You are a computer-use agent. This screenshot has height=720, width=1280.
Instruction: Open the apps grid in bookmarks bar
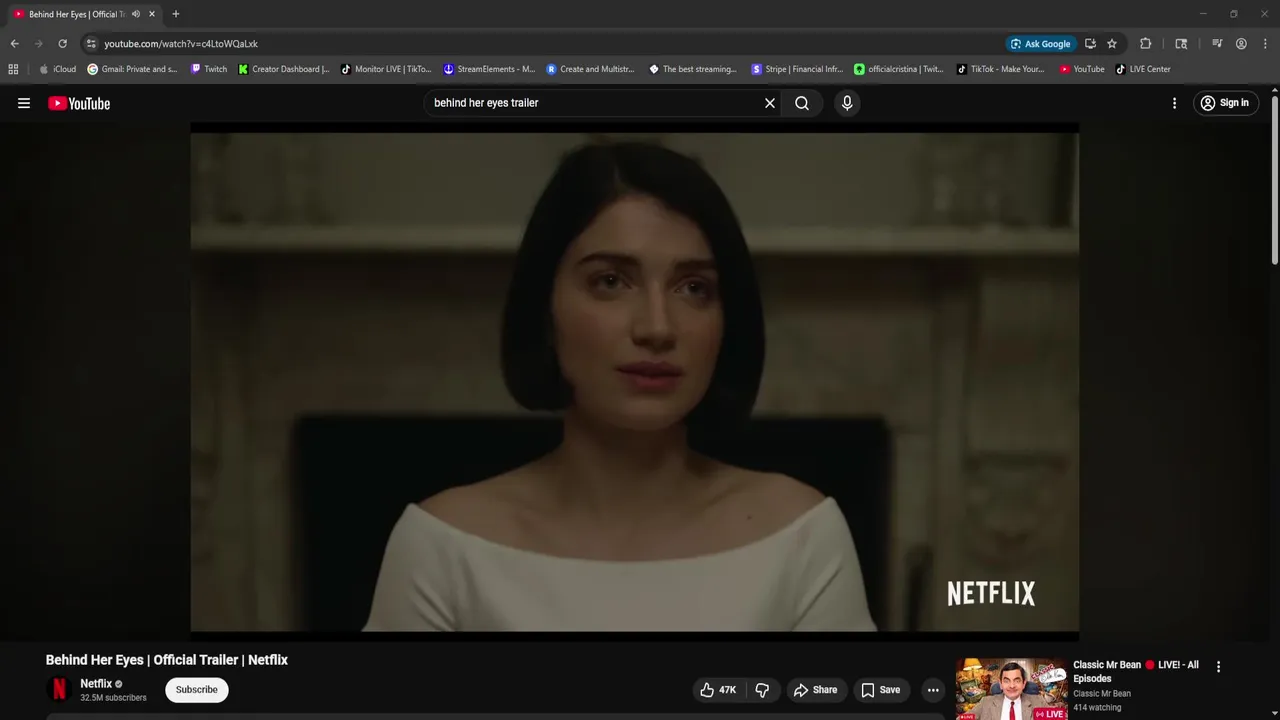pyautogui.click(x=13, y=69)
